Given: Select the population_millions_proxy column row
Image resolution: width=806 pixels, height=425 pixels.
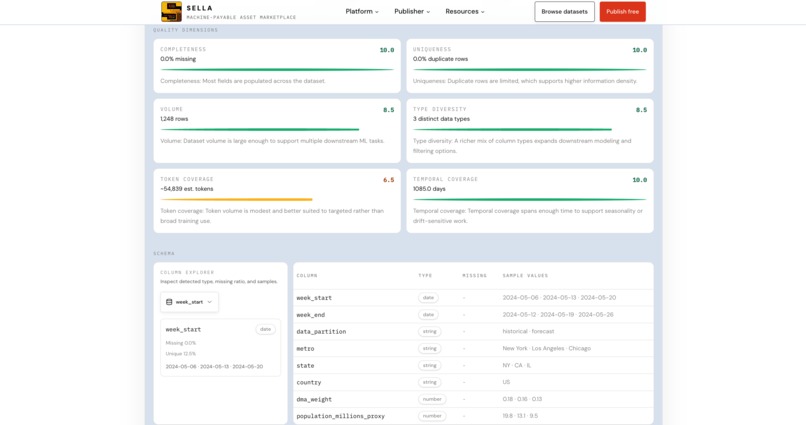Looking at the screenshot, I should [473, 416].
